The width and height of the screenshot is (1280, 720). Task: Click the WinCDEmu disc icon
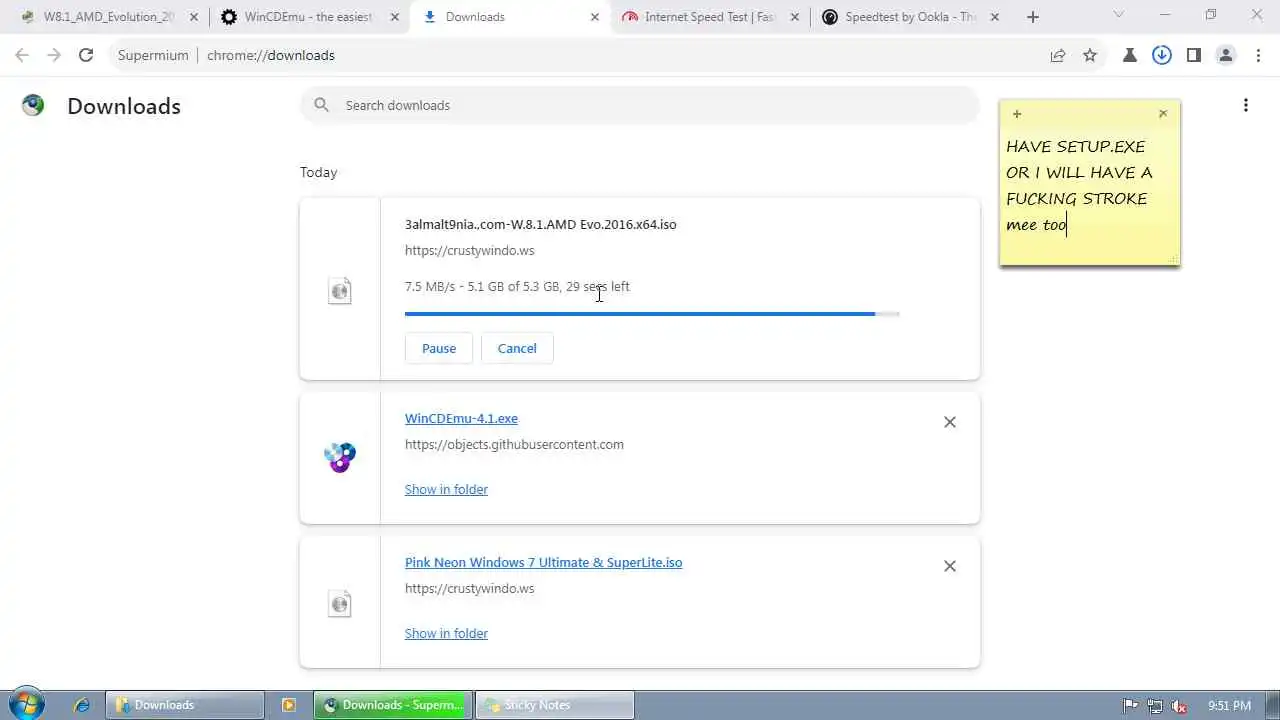pyautogui.click(x=340, y=457)
